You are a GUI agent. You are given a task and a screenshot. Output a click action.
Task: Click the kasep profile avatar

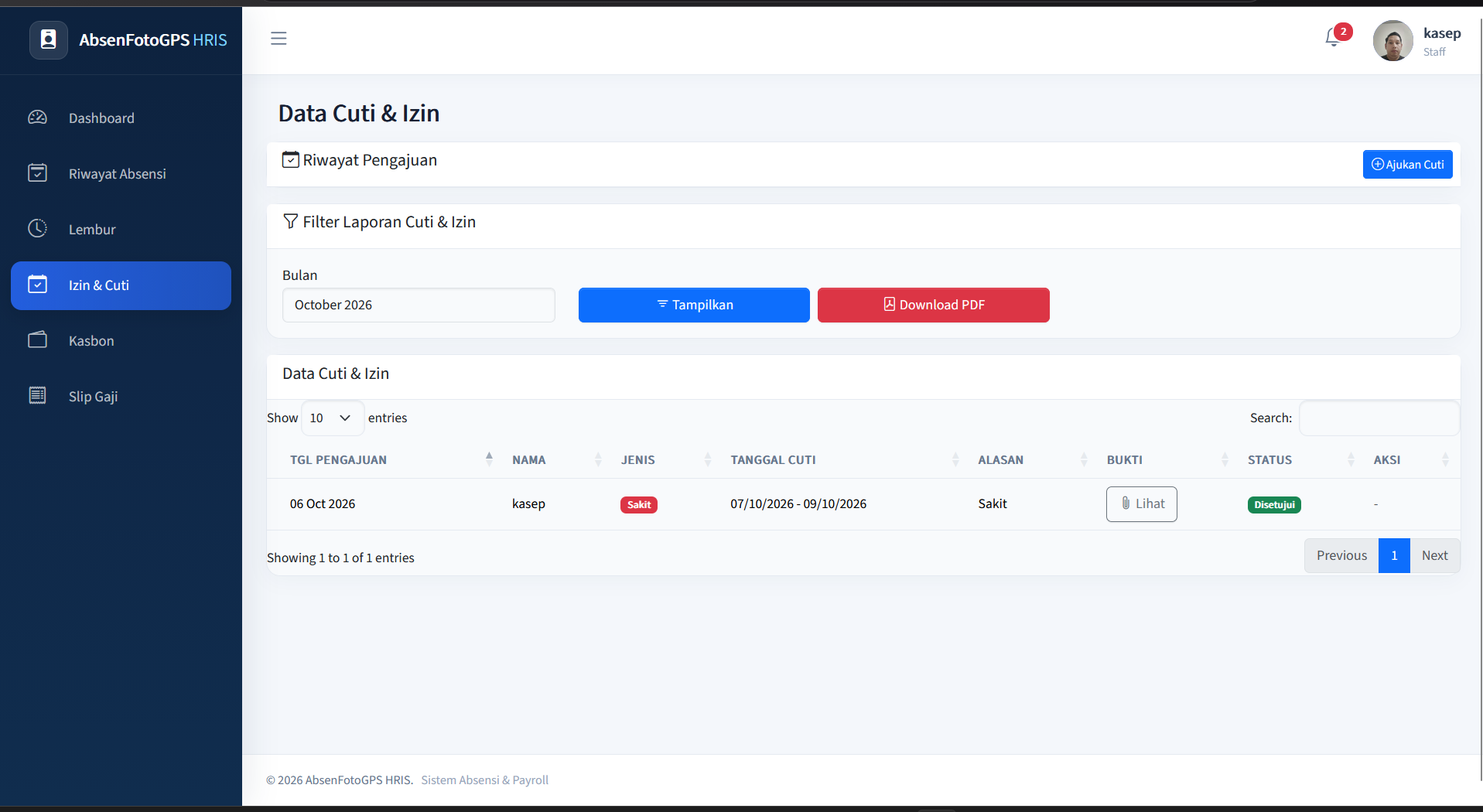click(x=1392, y=40)
